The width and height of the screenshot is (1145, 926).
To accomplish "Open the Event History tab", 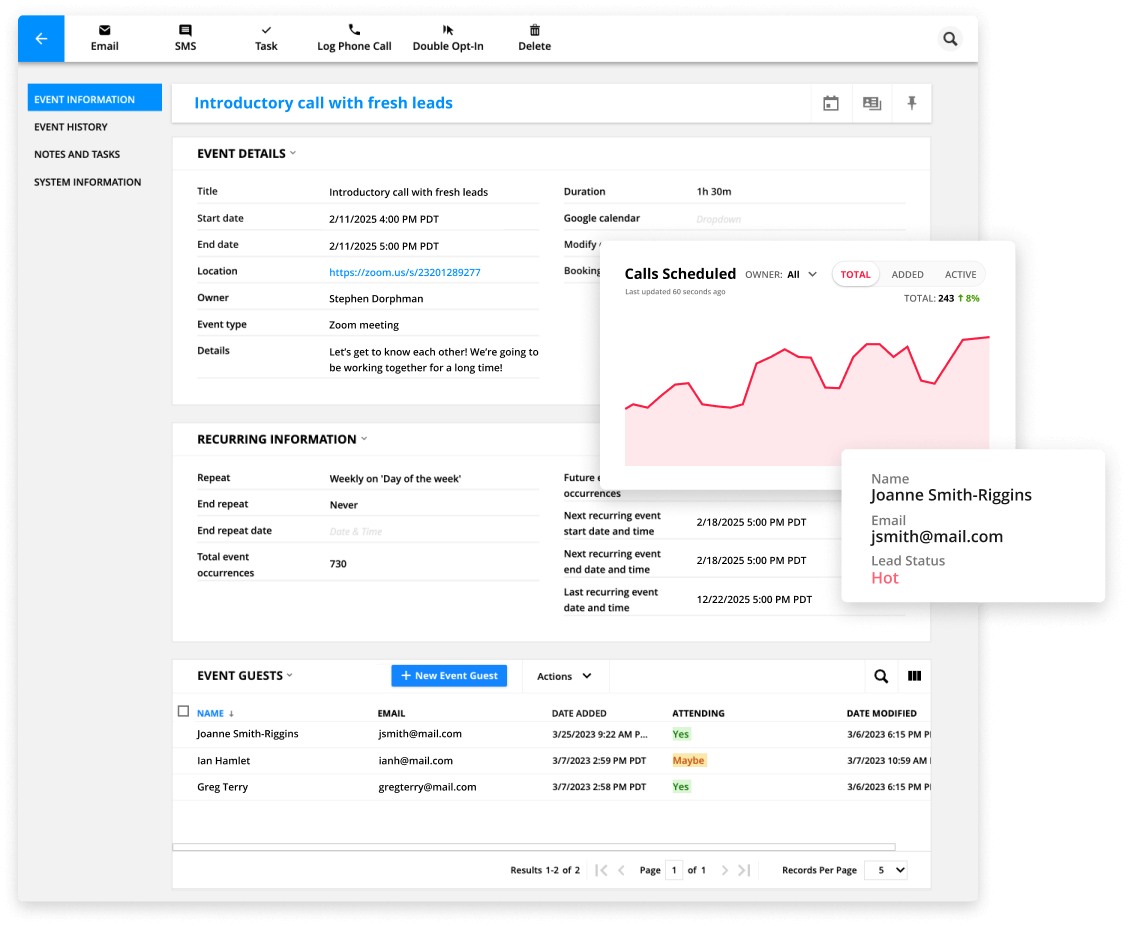I will point(71,127).
